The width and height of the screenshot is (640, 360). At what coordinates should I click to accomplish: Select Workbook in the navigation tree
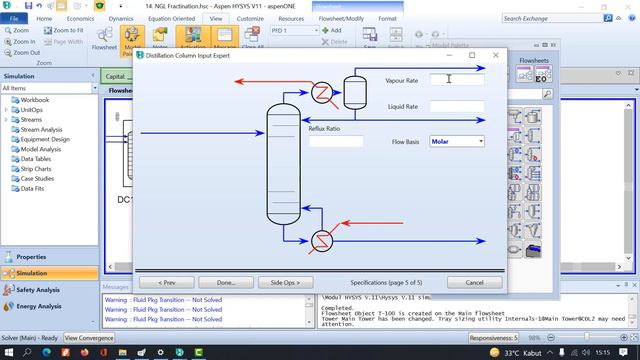pyautogui.click(x=35, y=100)
